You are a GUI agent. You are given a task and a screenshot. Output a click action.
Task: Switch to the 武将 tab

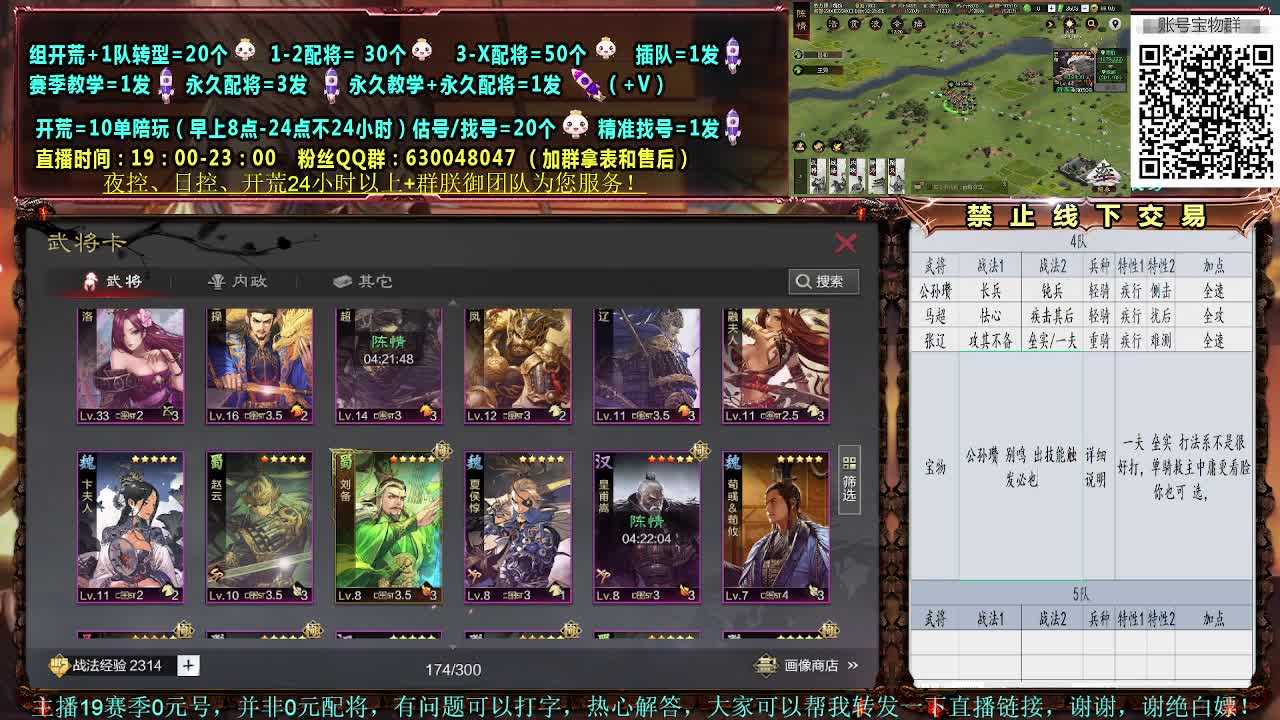112,281
